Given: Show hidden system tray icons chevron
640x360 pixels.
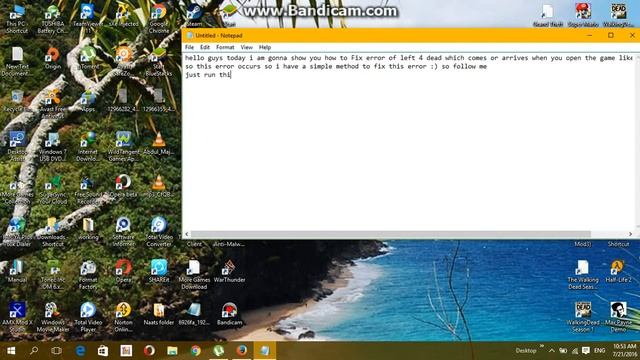Looking at the screenshot, I should tap(552, 351).
